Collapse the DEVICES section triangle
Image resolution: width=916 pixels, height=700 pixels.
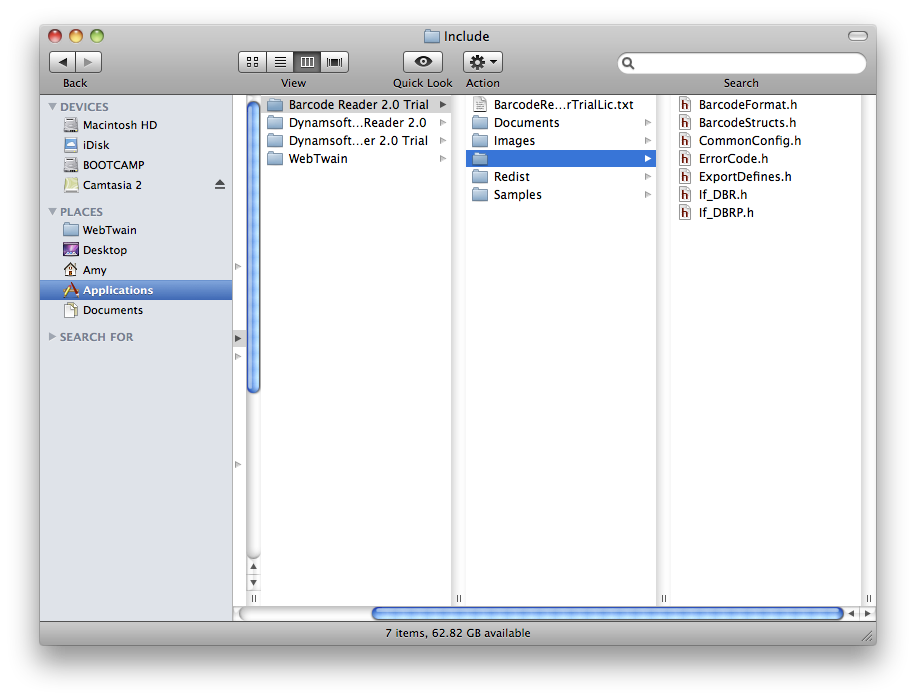click(53, 107)
